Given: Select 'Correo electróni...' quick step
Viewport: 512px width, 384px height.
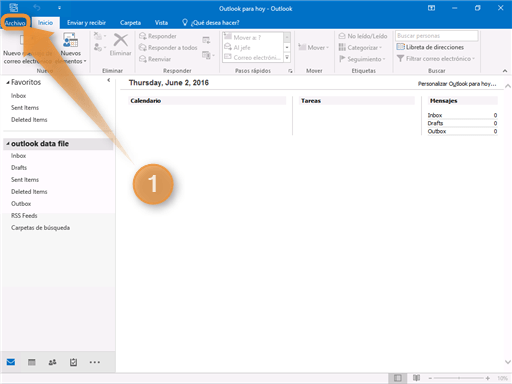Looking at the screenshot, I should [x=253, y=57].
